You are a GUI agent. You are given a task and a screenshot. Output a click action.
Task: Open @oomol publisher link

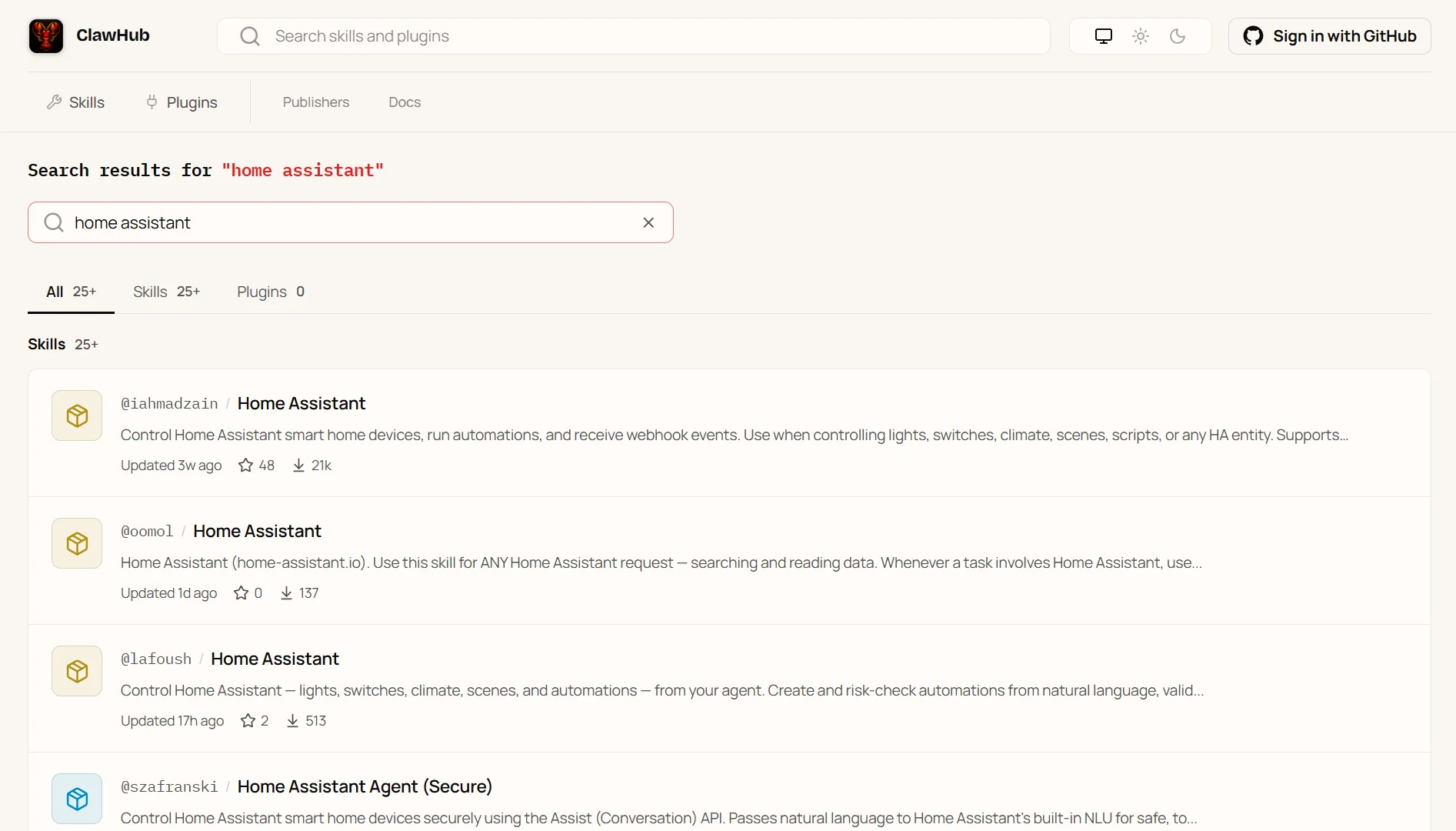(147, 531)
